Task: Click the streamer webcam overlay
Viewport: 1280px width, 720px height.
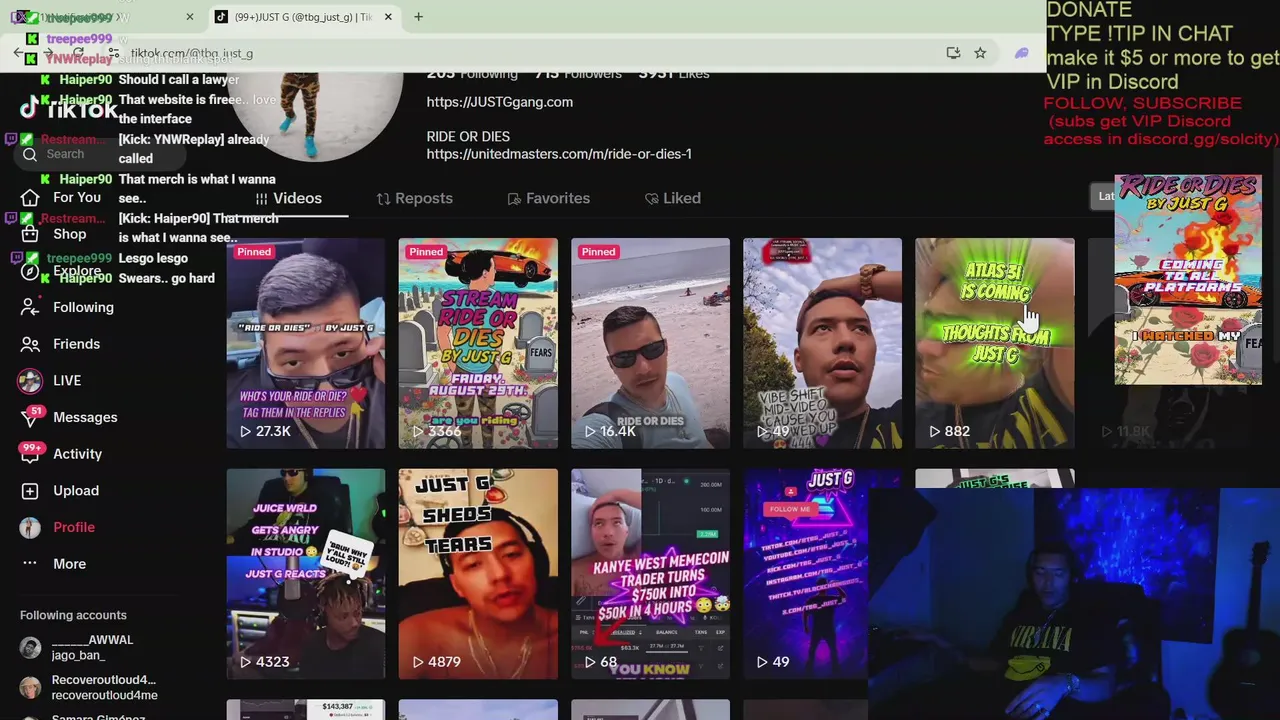Action: [x=1075, y=602]
